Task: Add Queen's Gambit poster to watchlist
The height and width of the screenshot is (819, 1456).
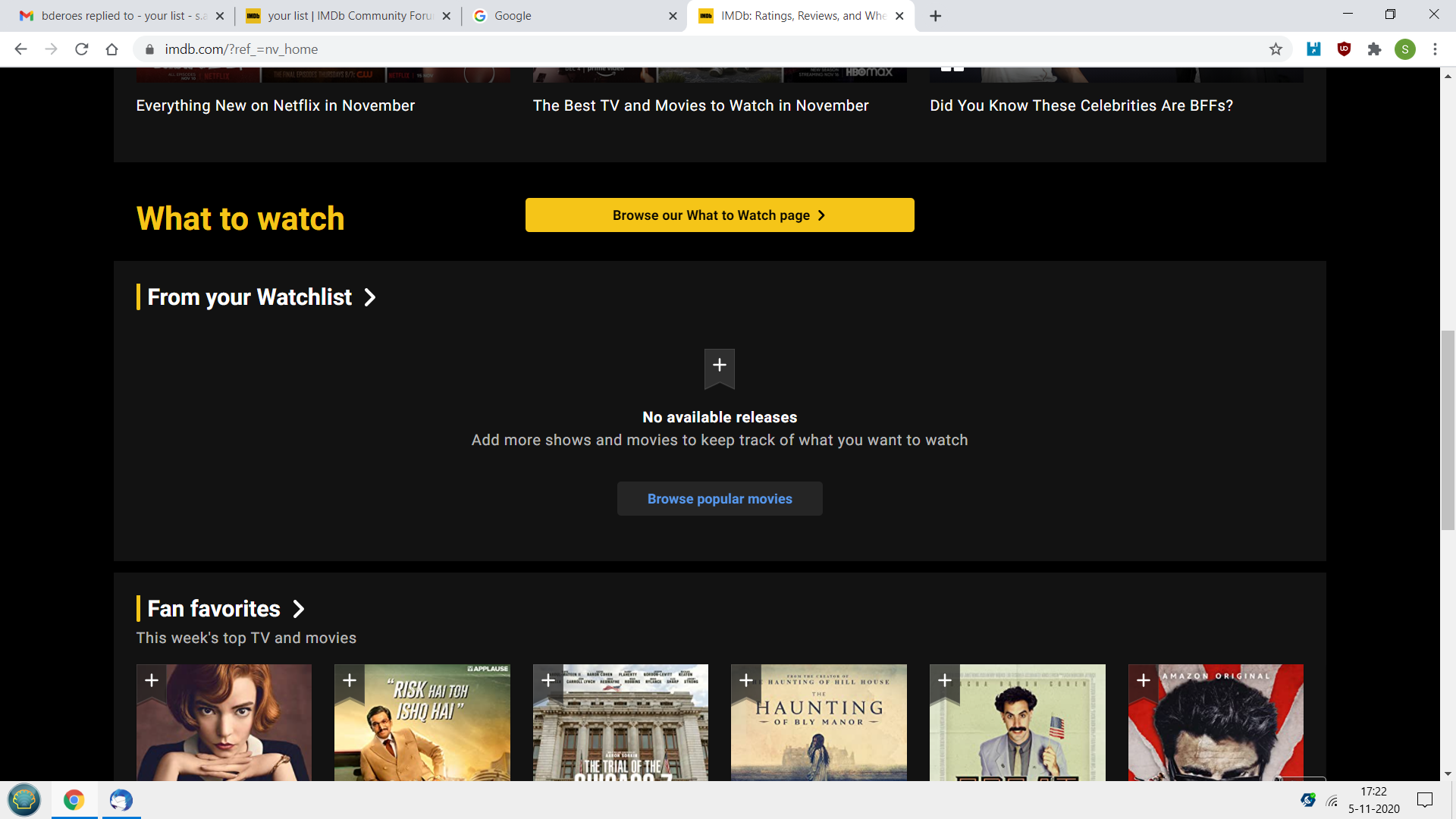Action: click(152, 680)
